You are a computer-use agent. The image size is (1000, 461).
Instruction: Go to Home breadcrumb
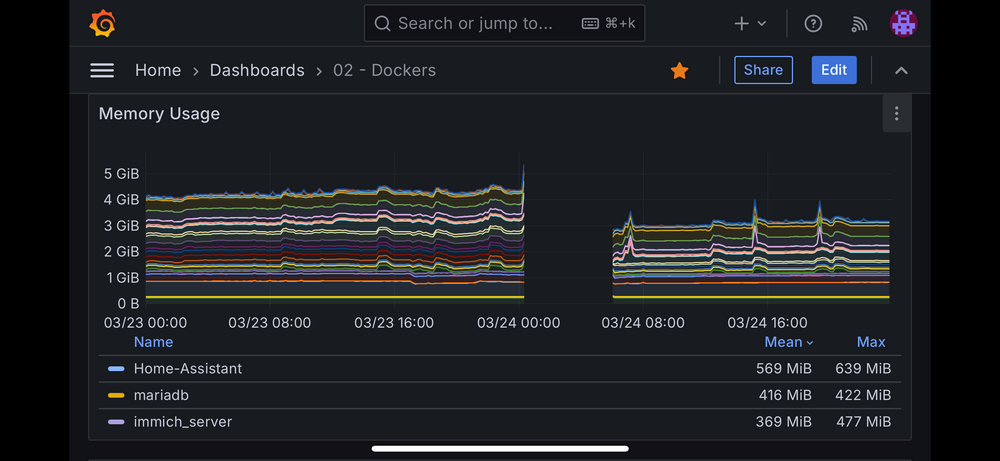(158, 70)
